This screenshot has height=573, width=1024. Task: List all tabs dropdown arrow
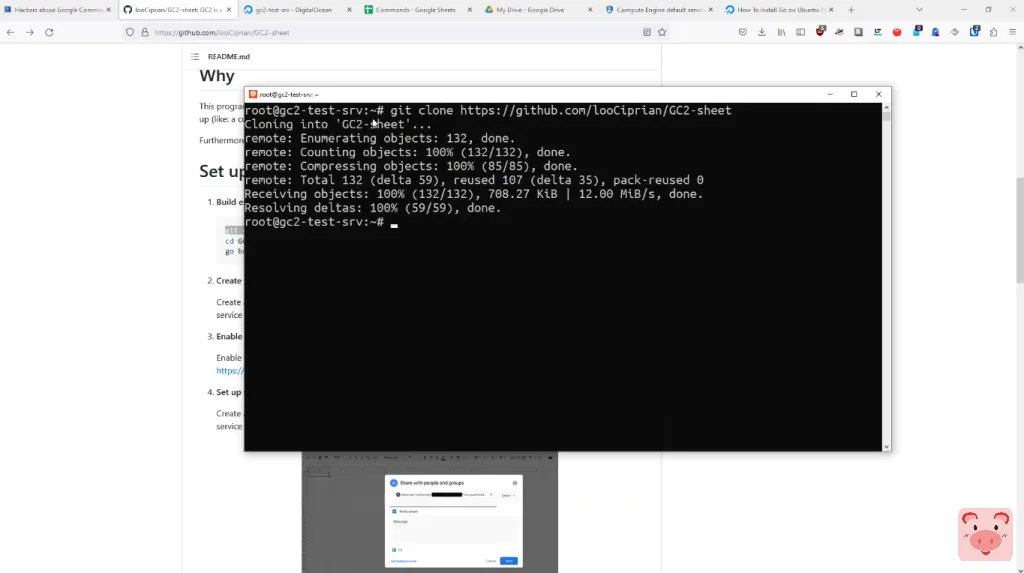(919, 10)
